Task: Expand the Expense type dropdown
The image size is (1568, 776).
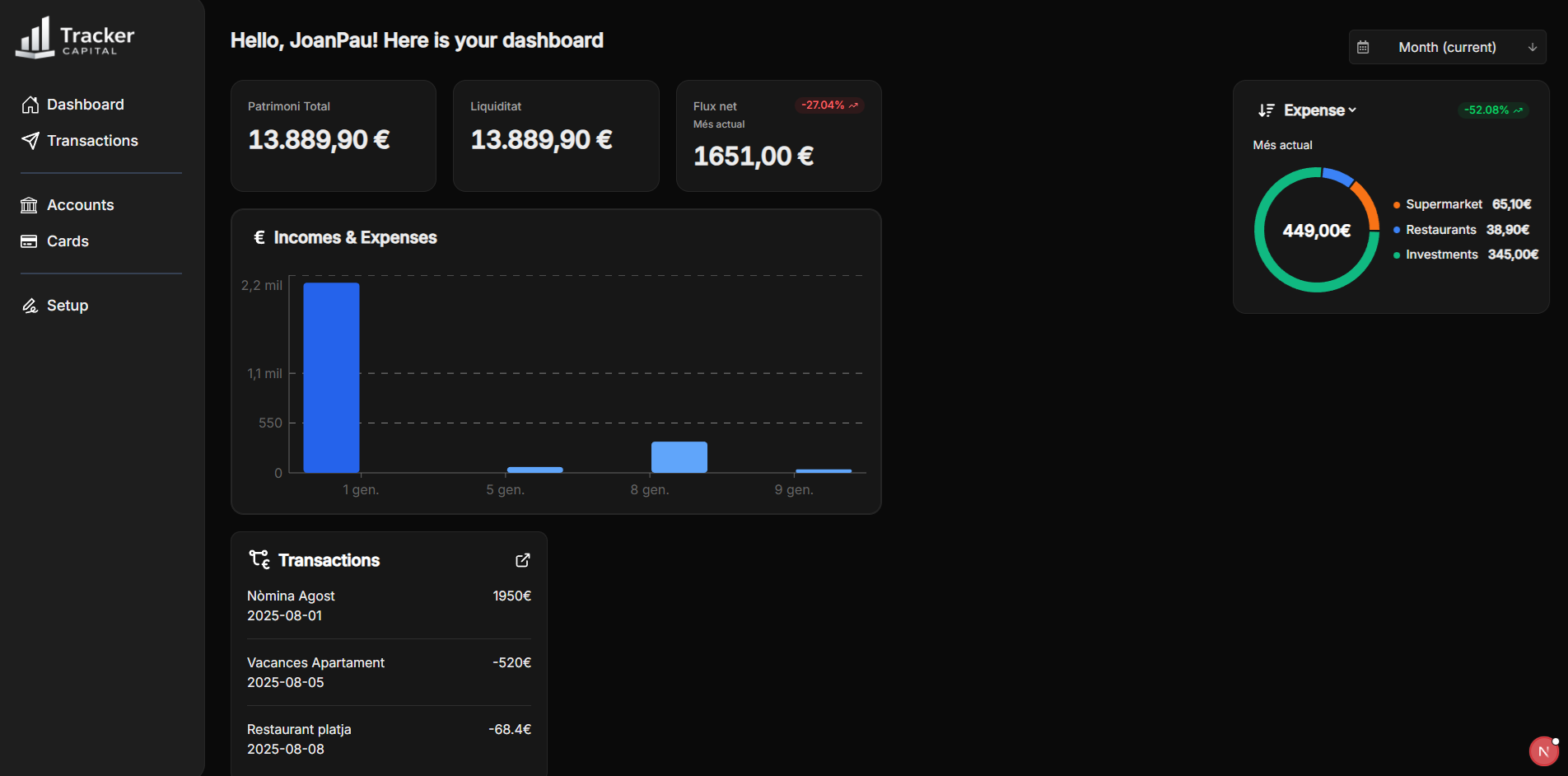Action: pos(1320,110)
